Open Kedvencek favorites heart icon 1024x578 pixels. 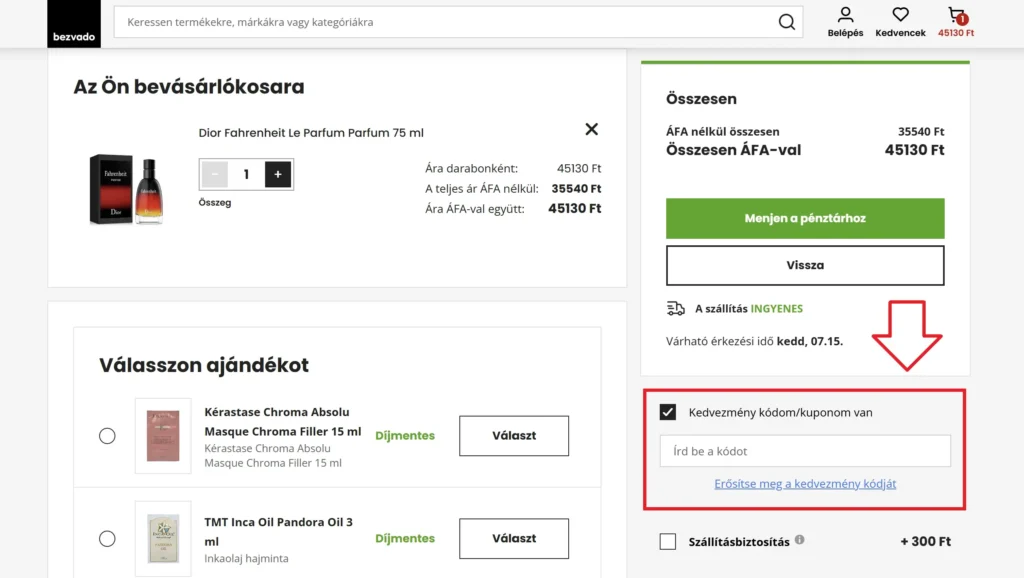click(900, 22)
